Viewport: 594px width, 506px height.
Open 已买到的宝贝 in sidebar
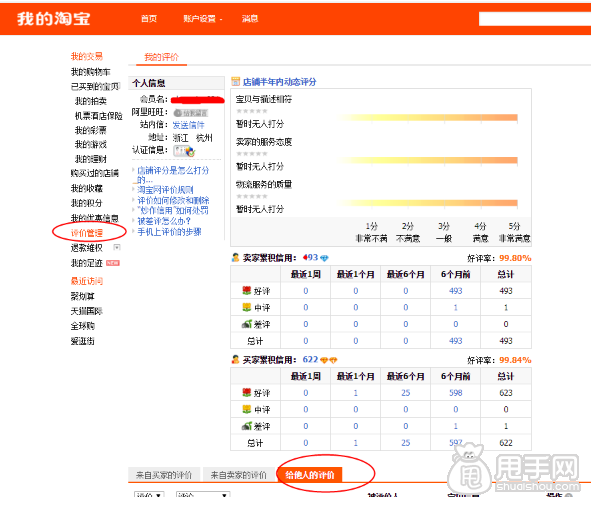95,87
